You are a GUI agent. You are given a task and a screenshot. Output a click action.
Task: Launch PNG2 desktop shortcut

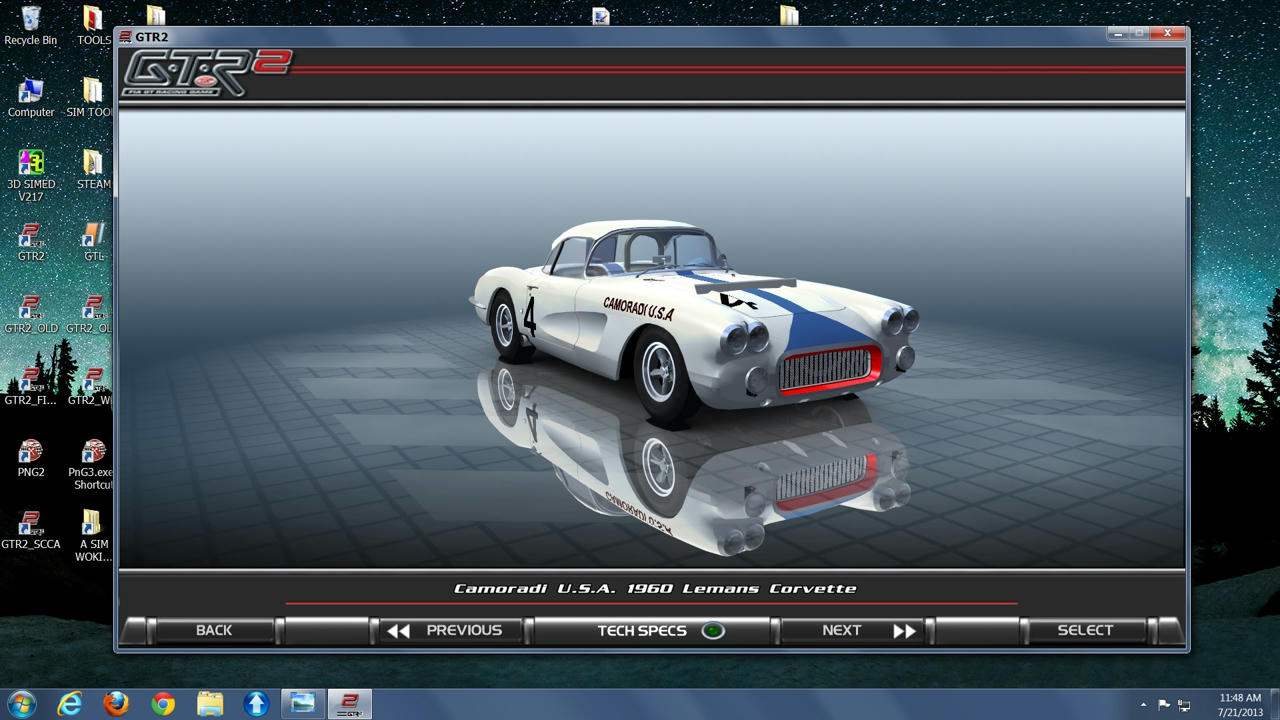(31, 458)
